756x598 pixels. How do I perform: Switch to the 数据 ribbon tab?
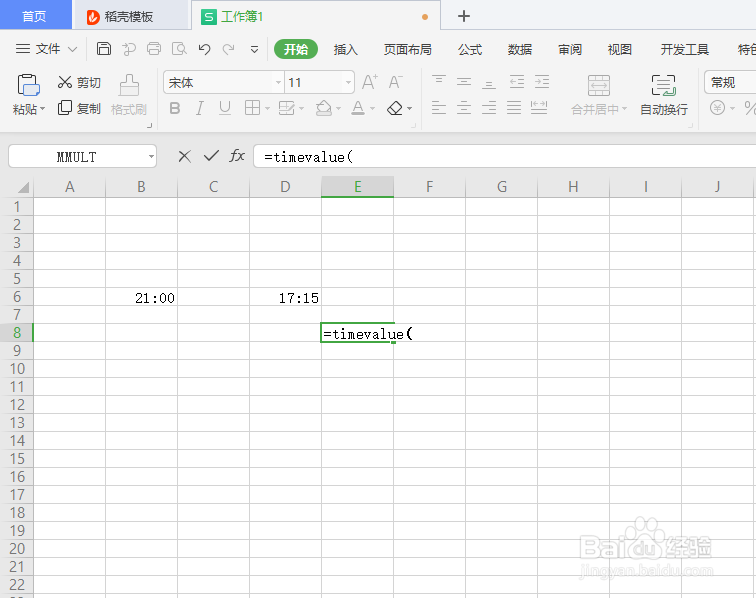pyautogui.click(x=520, y=49)
